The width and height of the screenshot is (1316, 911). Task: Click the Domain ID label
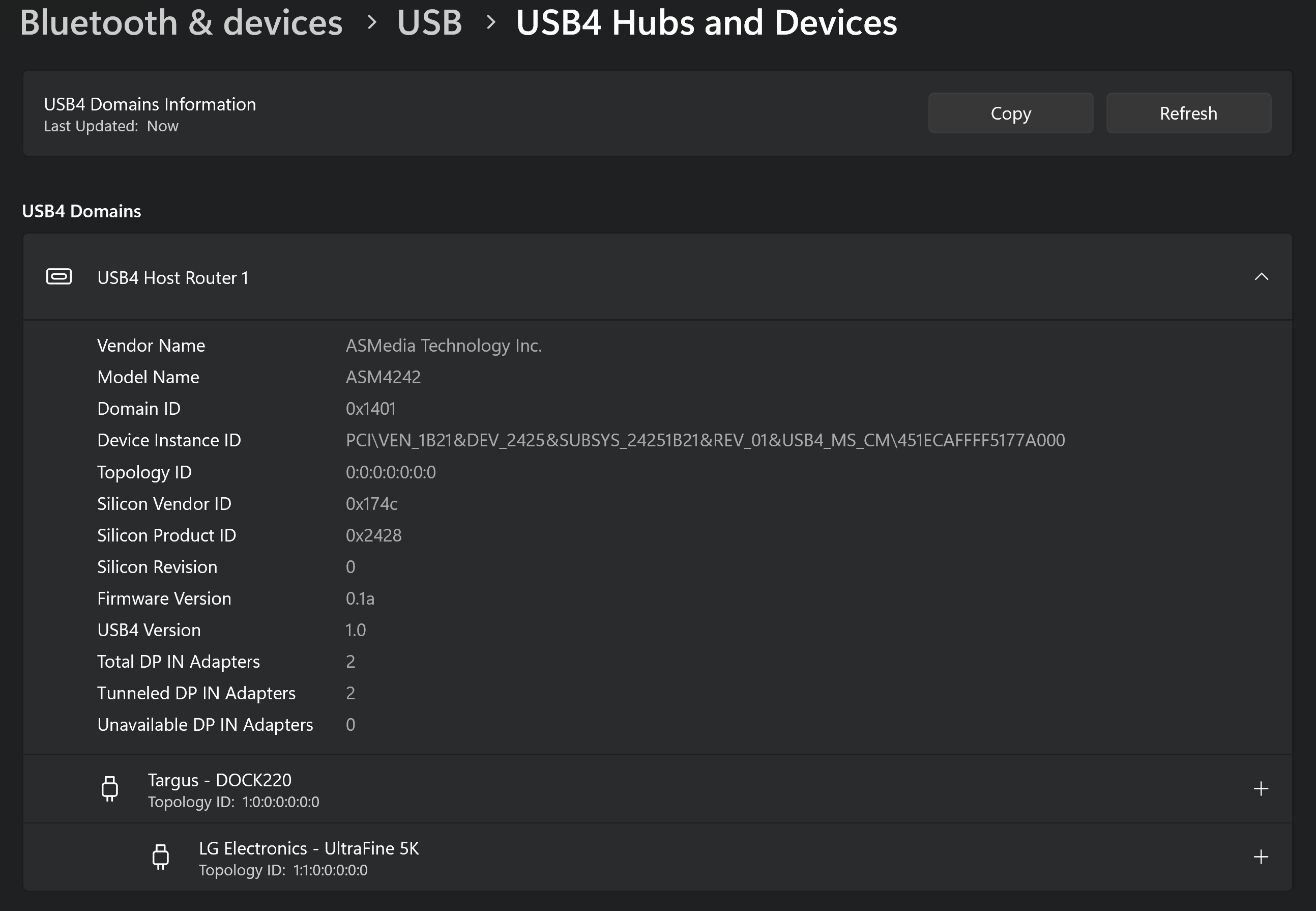[x=138, y=409]
